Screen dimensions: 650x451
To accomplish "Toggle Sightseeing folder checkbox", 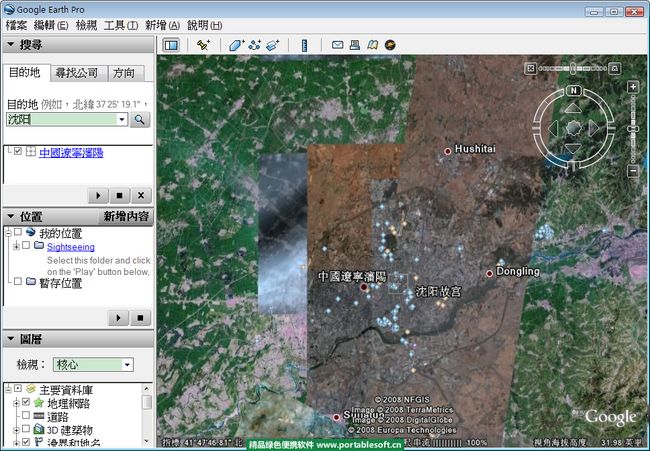I will tap(26, 245).
